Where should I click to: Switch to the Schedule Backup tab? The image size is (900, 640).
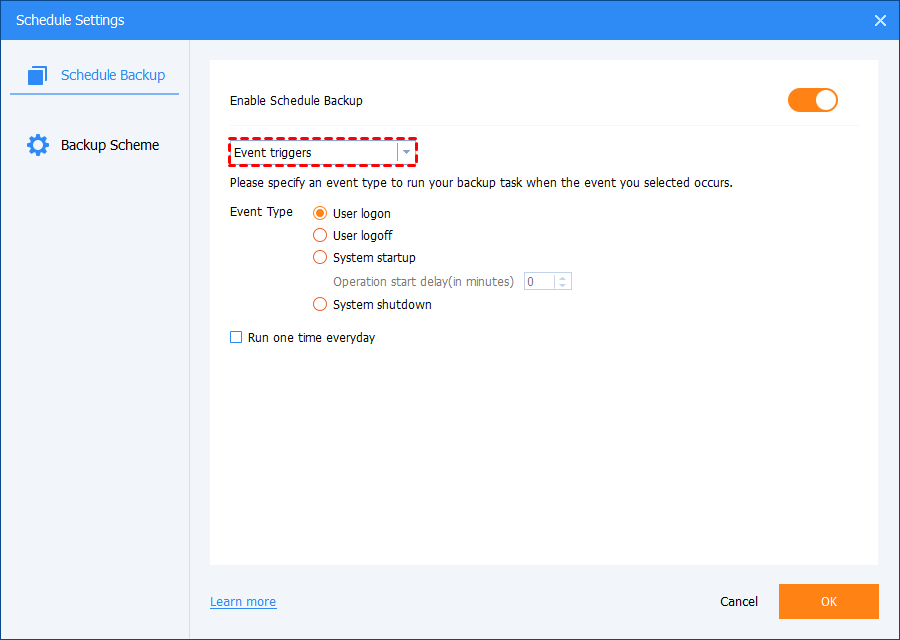[112, 75]
